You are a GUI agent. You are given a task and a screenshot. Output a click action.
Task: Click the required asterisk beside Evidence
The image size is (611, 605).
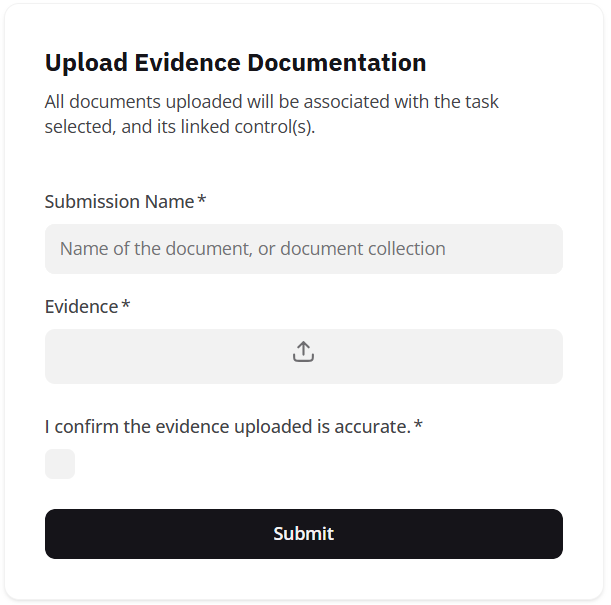tap(126, 306)
